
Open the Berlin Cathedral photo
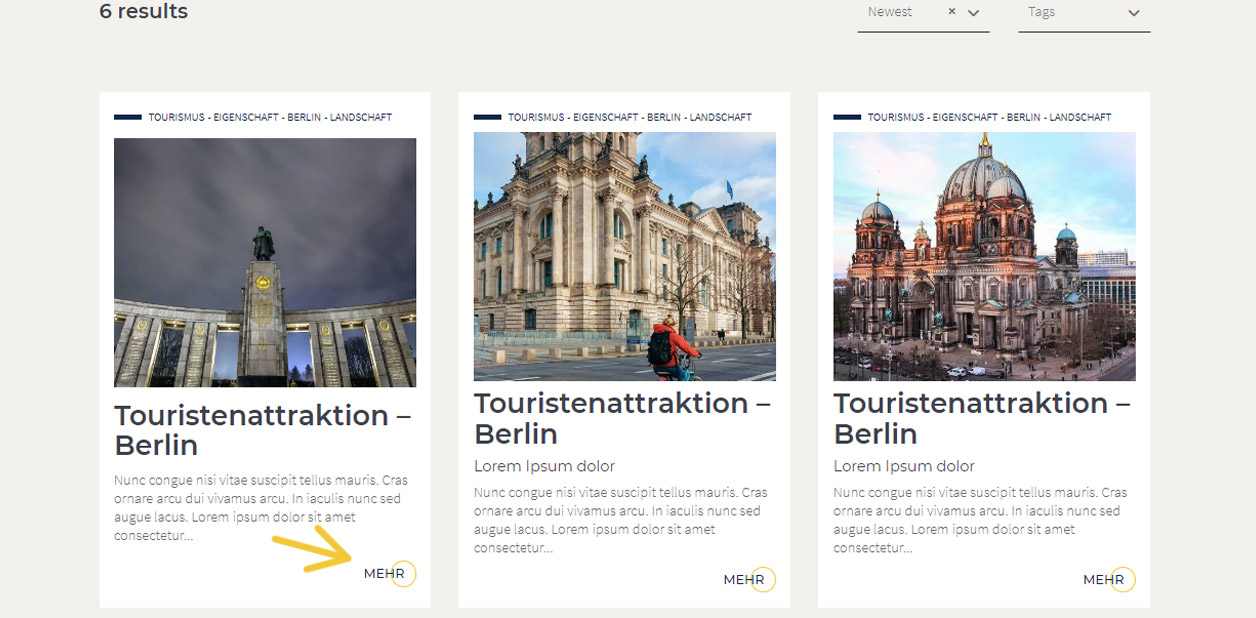coord(984,256)
